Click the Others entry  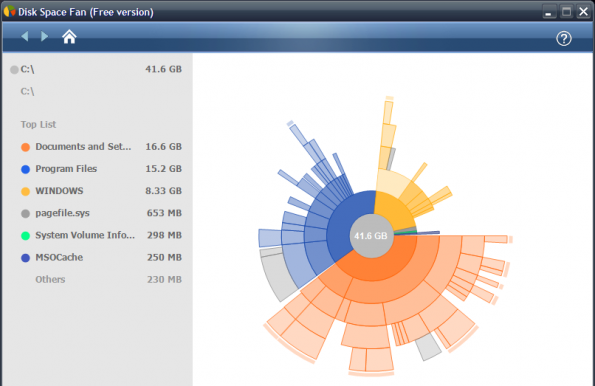coord(101,280)
